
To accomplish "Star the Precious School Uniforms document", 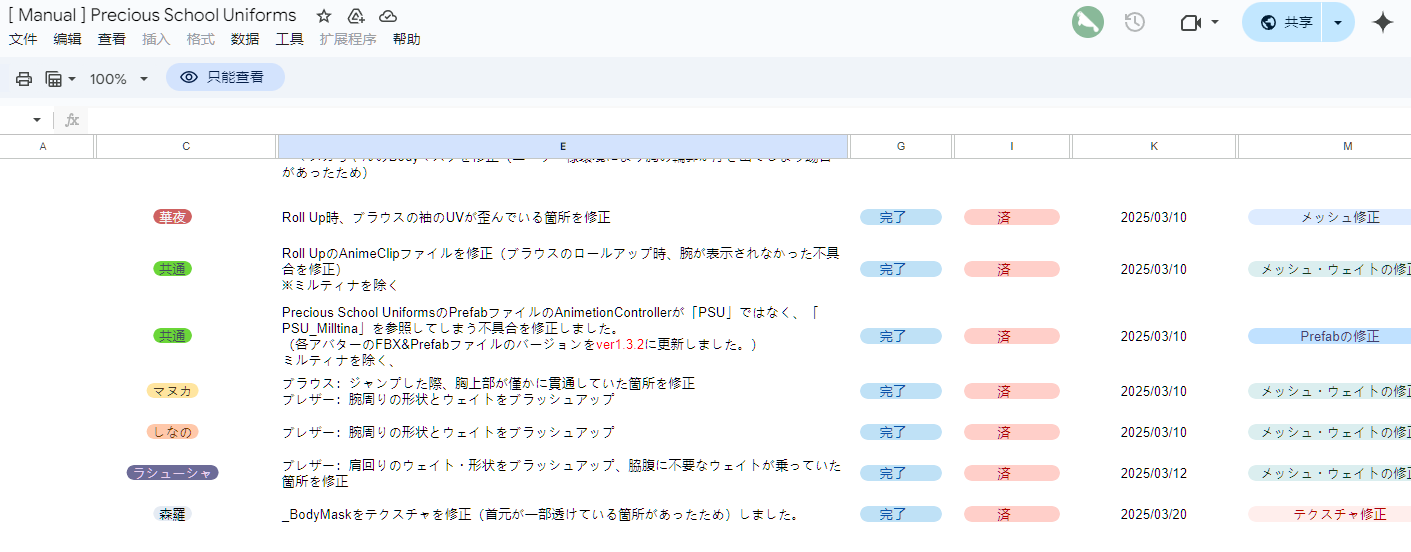I will click(x=324, y=16).
